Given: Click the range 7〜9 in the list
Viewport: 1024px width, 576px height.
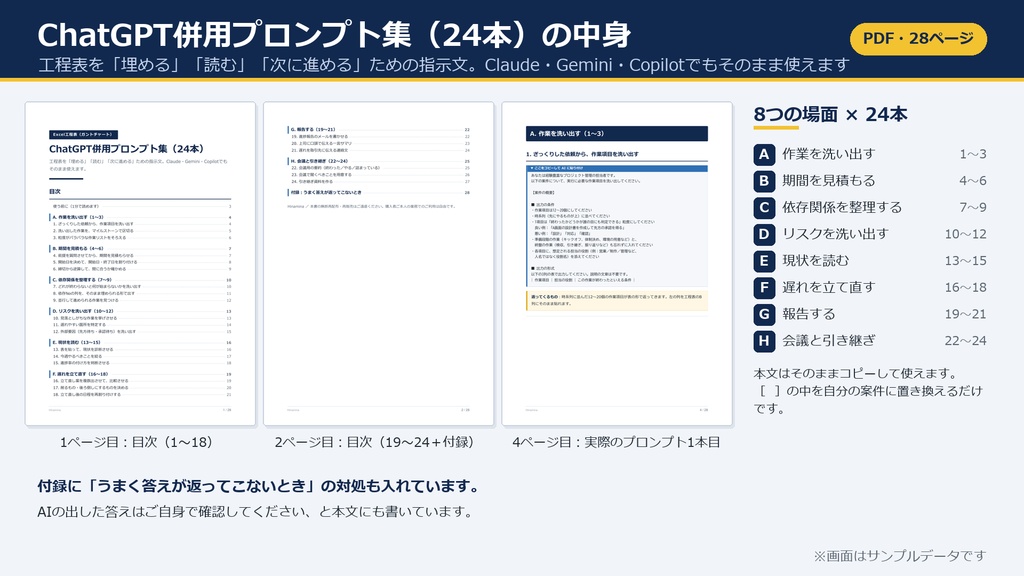Looking at the screenshot, I should (x=972, y=208).
